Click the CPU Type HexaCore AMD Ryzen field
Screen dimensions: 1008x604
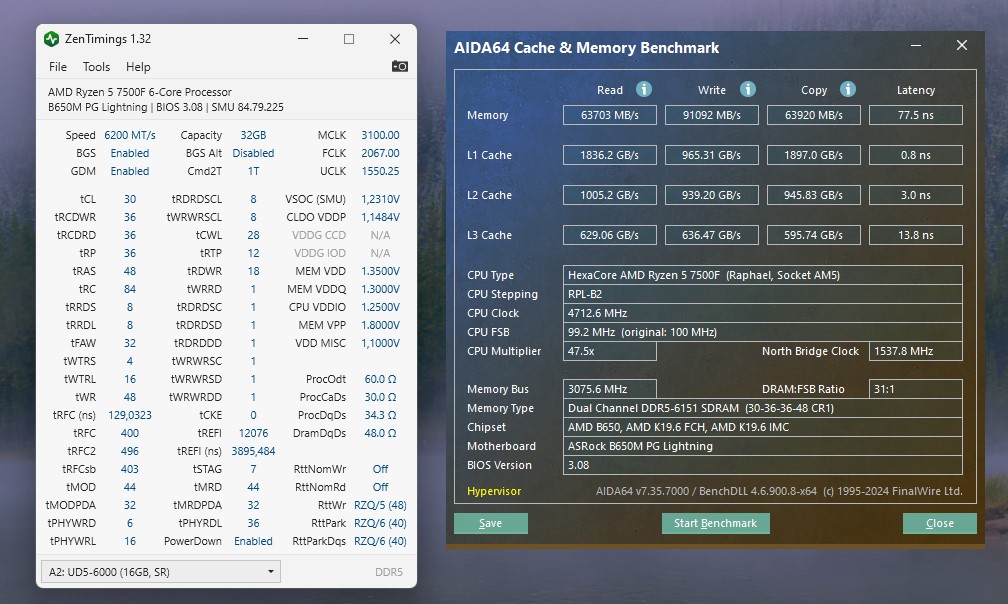point(762,275)
